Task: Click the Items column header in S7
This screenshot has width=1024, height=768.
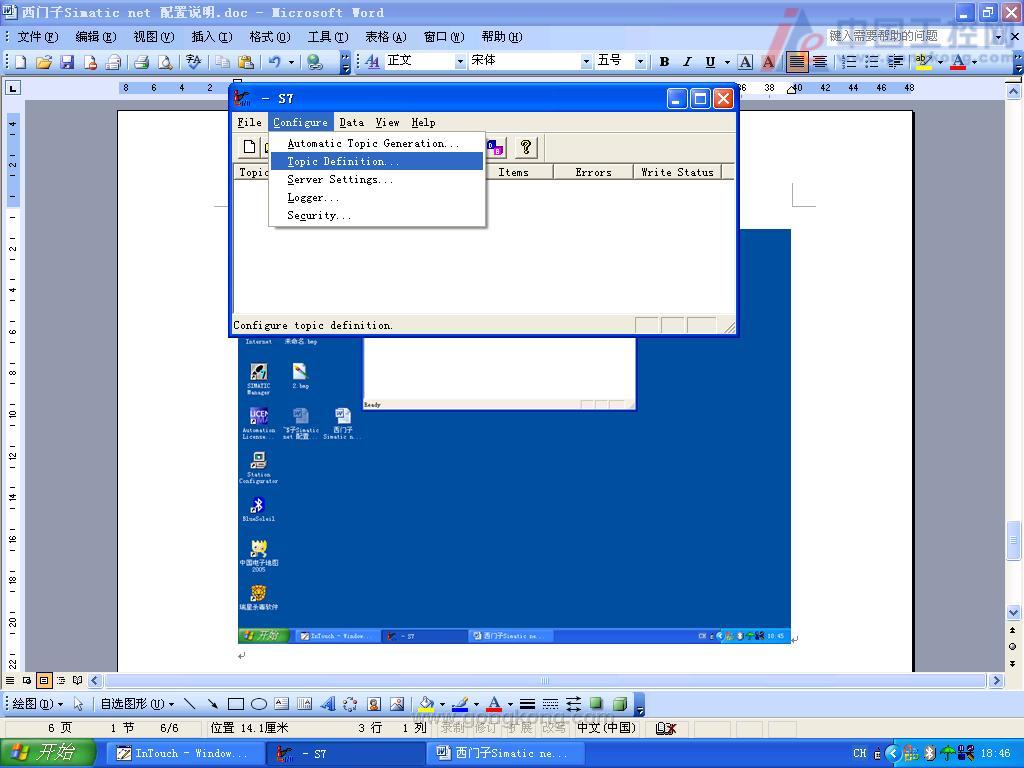Action: click(513, 172)
